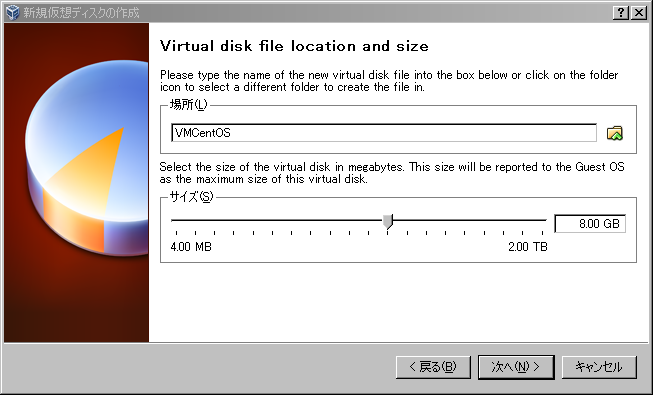Image resolution: width=653 pixels, height=395 pixels.
Task: Click the folder icon to choose file location
Action: (x=615, y=133)
